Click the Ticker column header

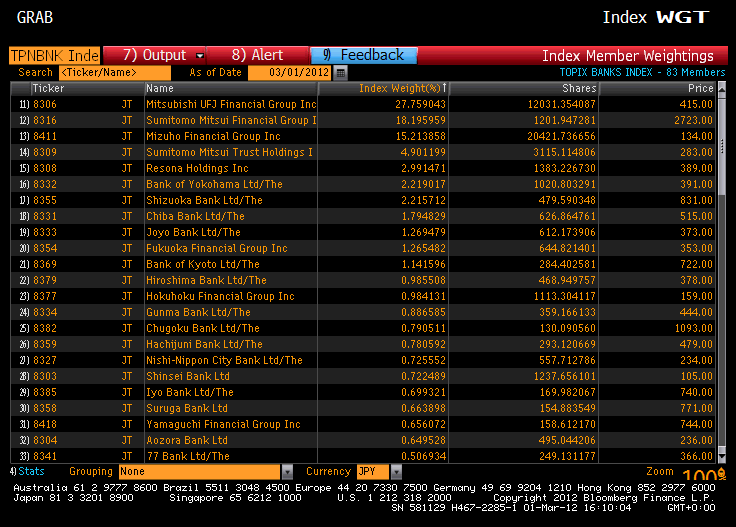[x=48, y=89]
